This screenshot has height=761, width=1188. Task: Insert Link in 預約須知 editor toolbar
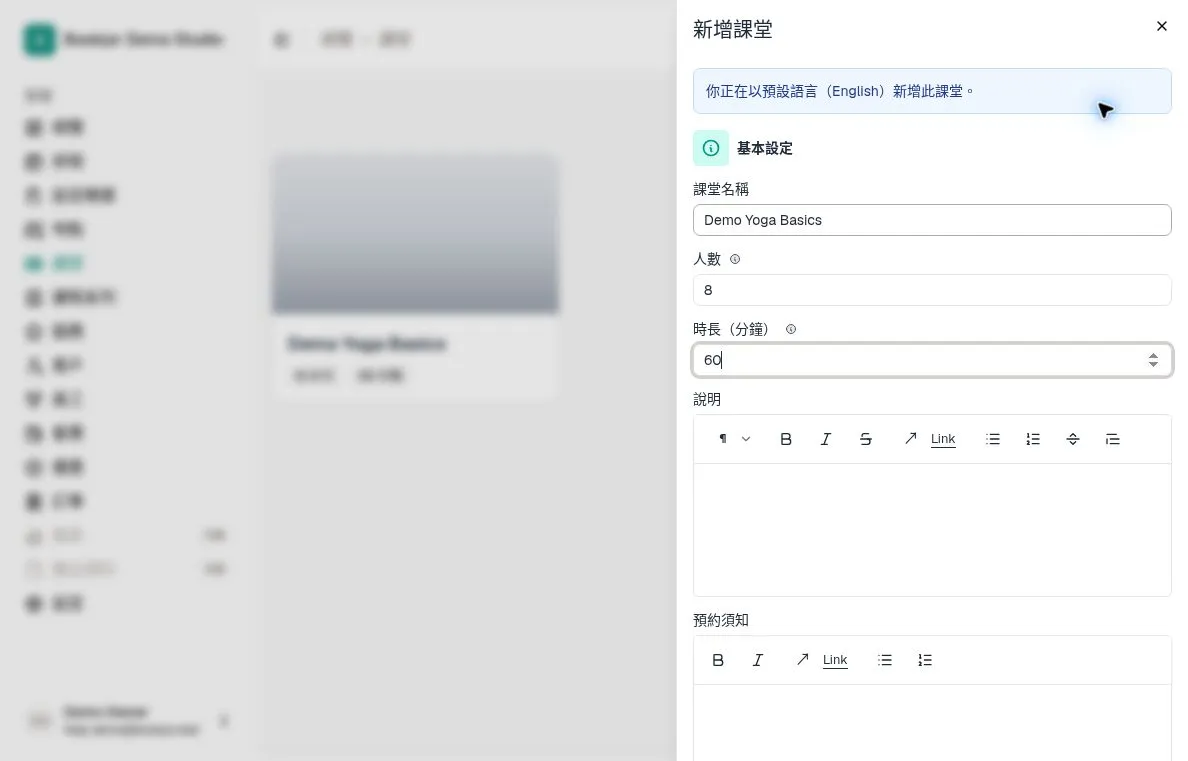pos(822,660)
